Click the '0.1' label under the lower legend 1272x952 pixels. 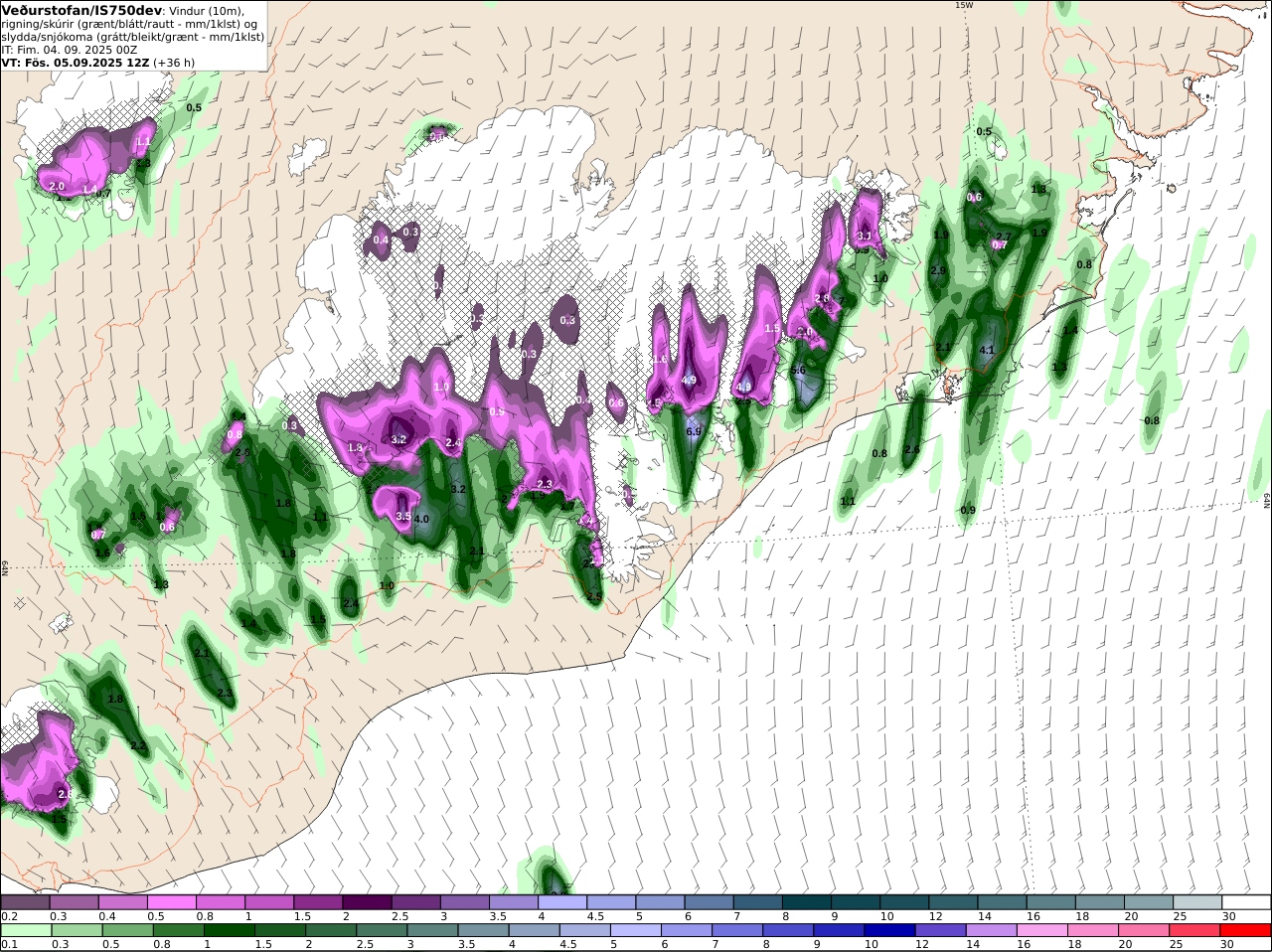coord(9,945)
